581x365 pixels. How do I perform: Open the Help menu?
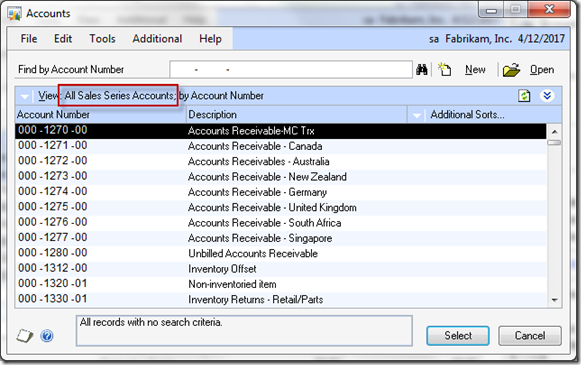click(x=210, y=39)
